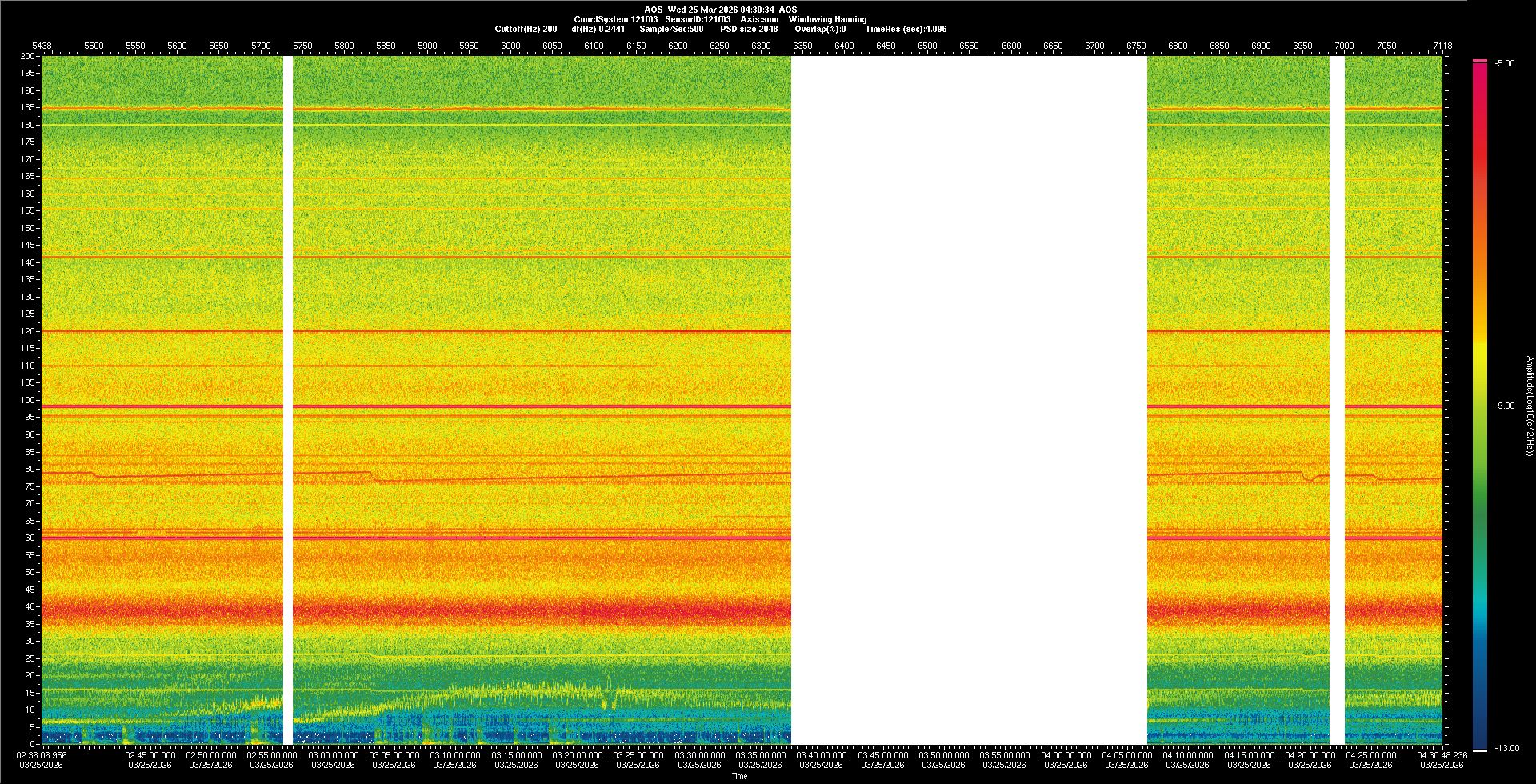Screen dimensions: 1536x784
Task: Click the start timestamp 02:36:06.956
Action: coord(42,755)
